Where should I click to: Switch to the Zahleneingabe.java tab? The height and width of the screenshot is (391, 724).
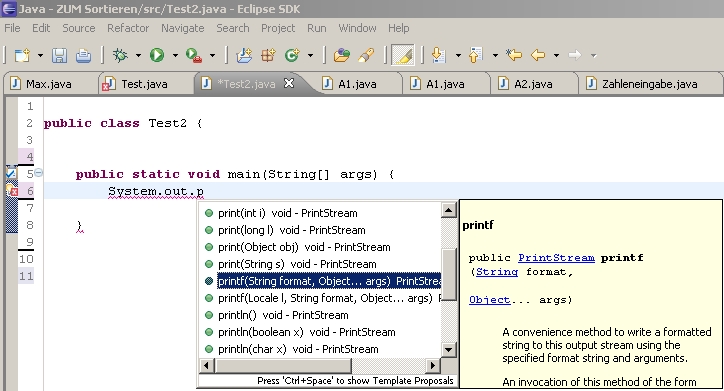650,84
